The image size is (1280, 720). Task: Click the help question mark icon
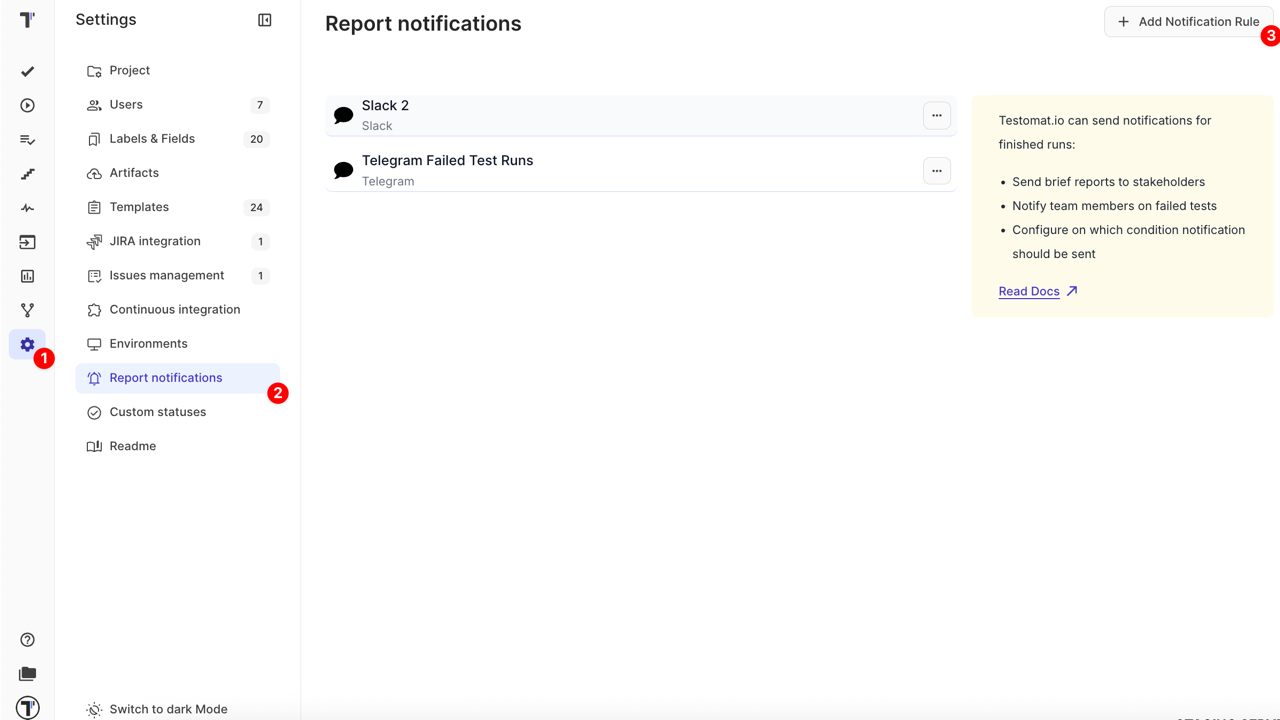(x=27, y=639)
